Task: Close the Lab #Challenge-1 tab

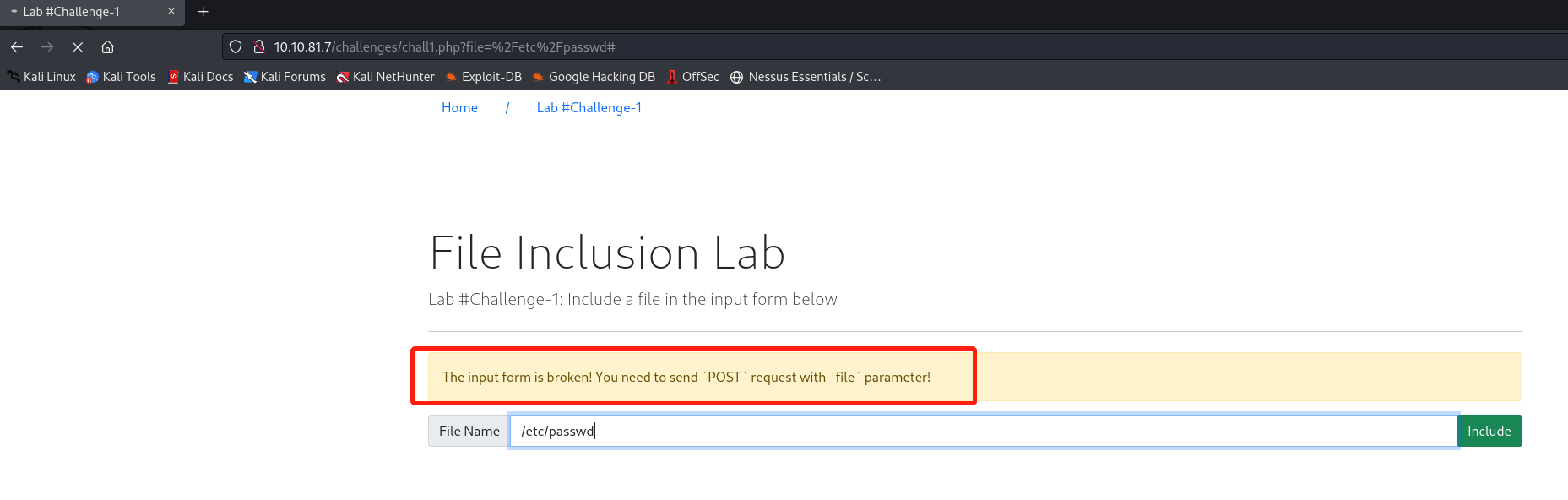Action: pos(171,12)
